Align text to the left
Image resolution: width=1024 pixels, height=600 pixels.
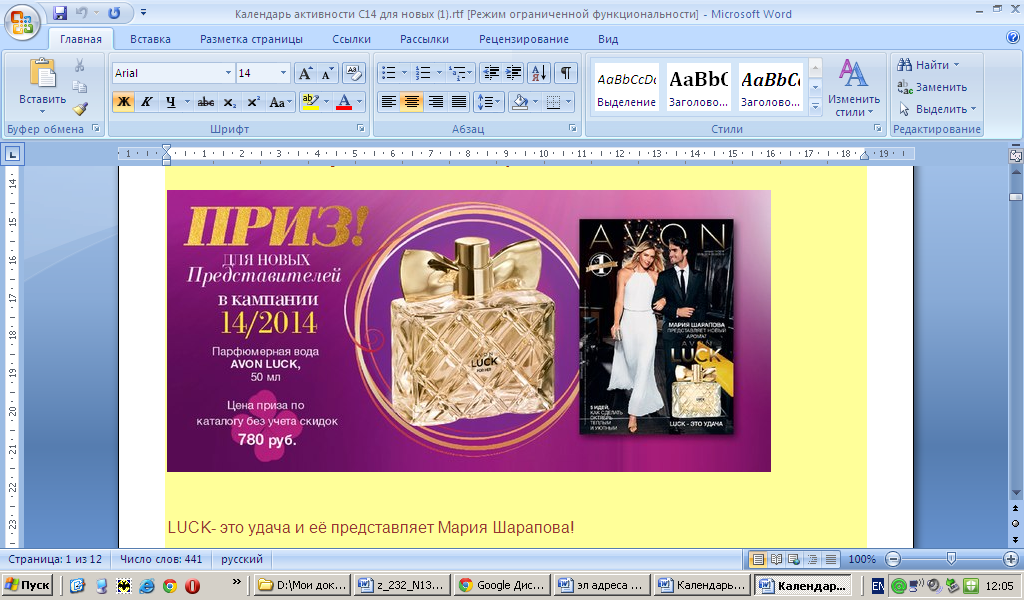click(389, 102)
